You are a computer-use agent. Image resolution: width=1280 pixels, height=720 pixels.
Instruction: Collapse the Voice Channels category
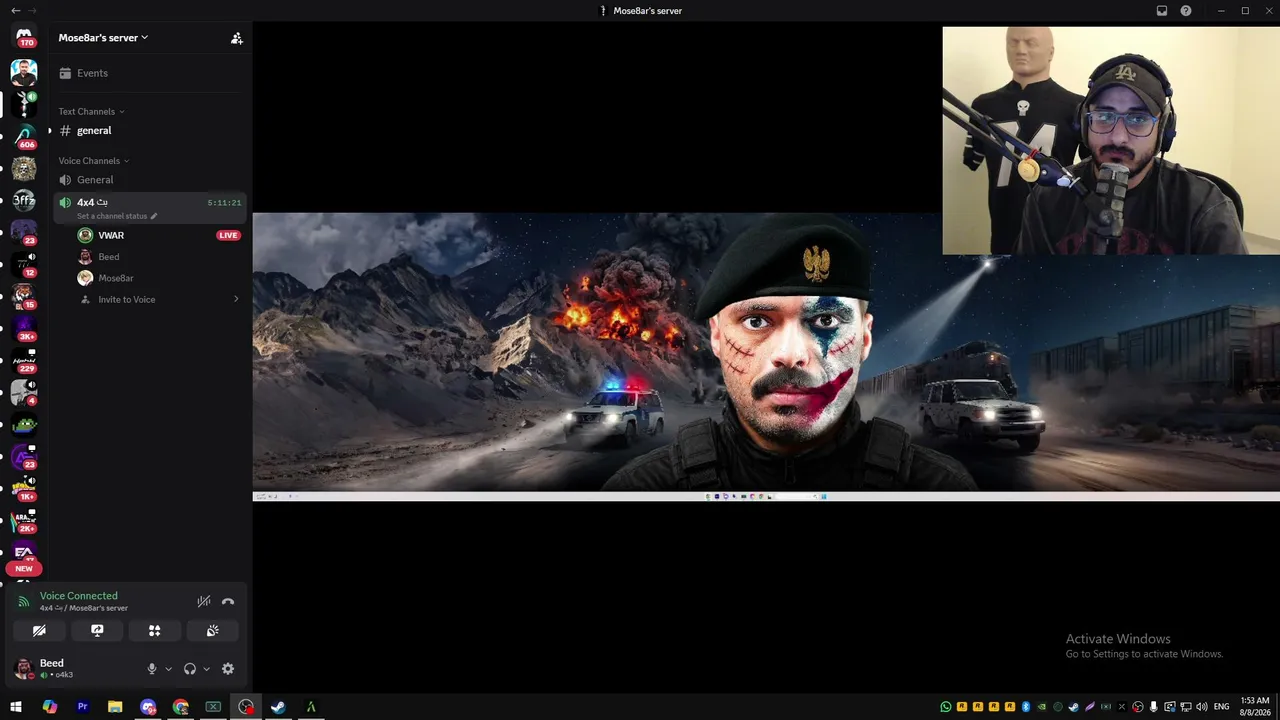pos(94,161)
